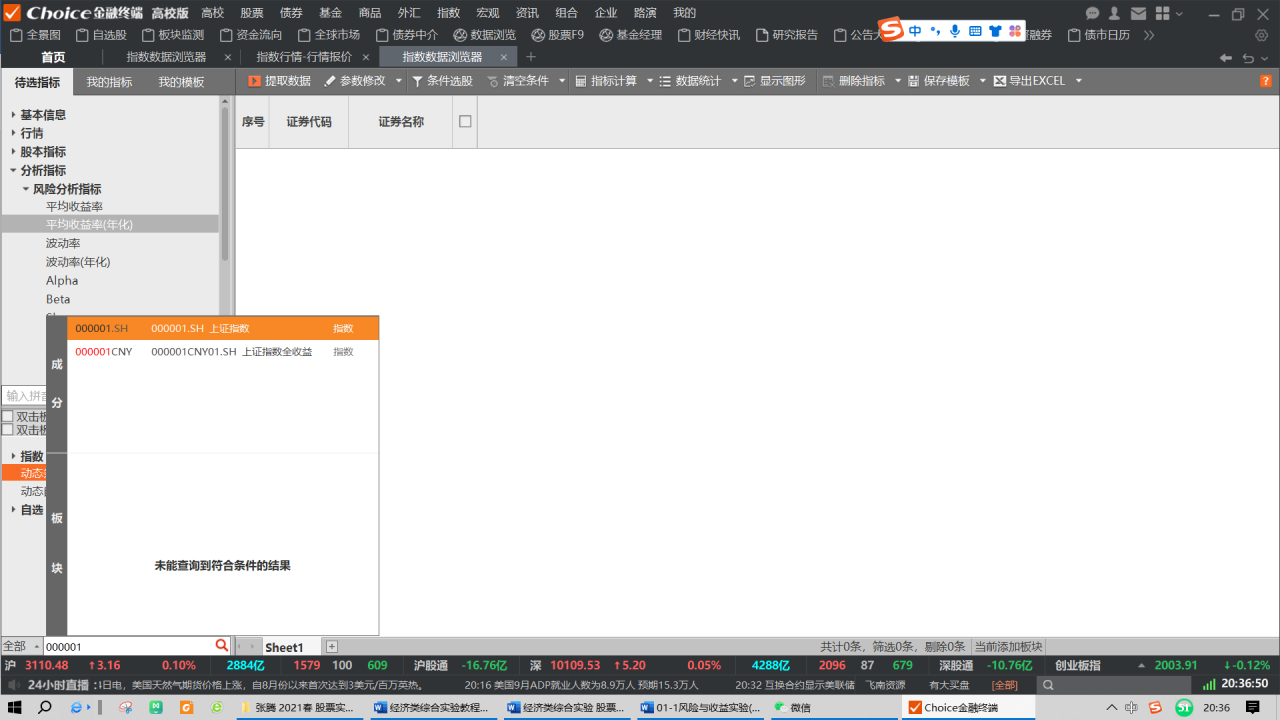Image resolution: width=1280 pixels, height=720 pixels.
Task: Toggle the second 双击 checkbox
Action: 7,430
